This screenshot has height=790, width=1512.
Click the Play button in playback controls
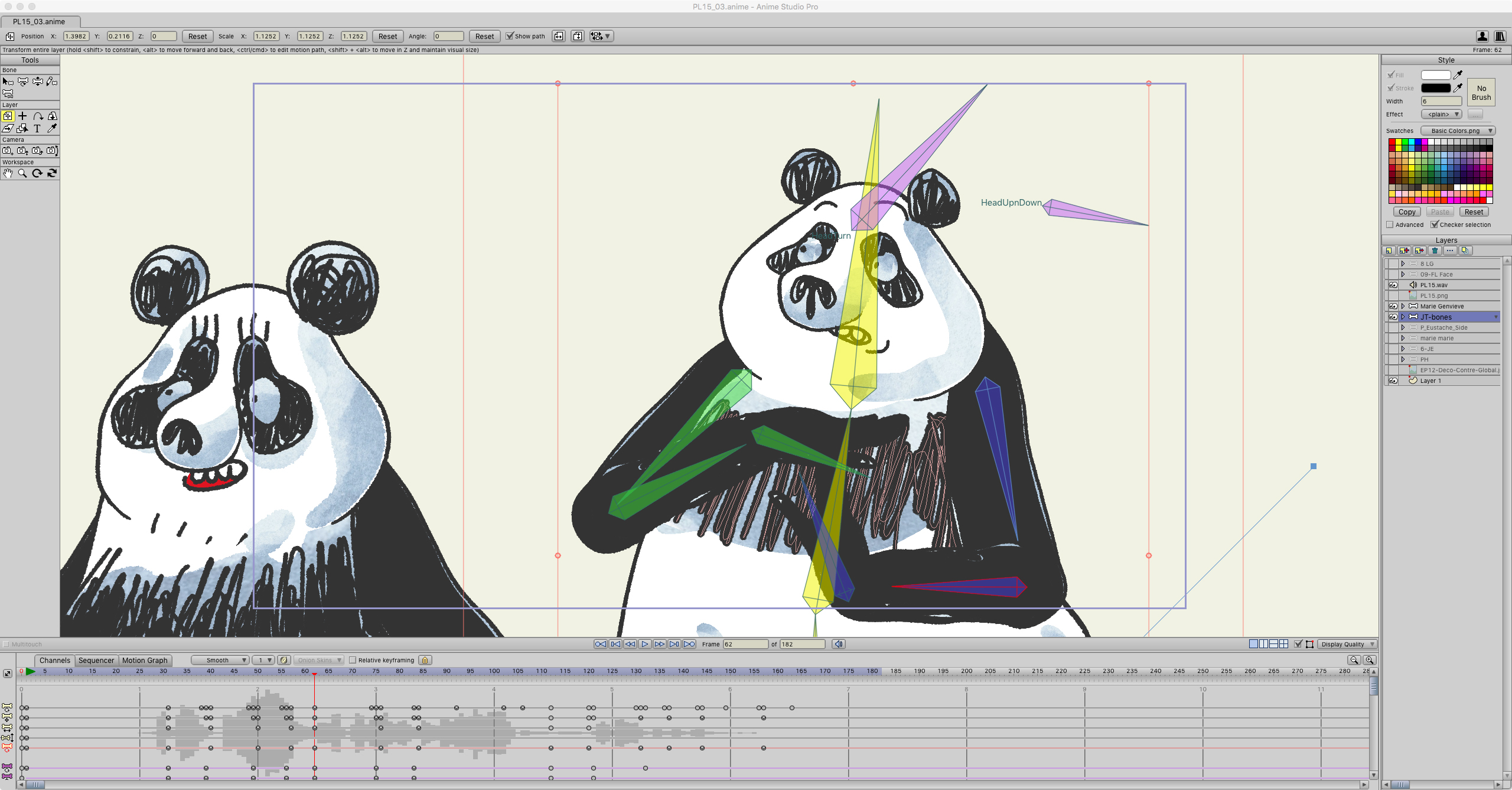point(645,644)
